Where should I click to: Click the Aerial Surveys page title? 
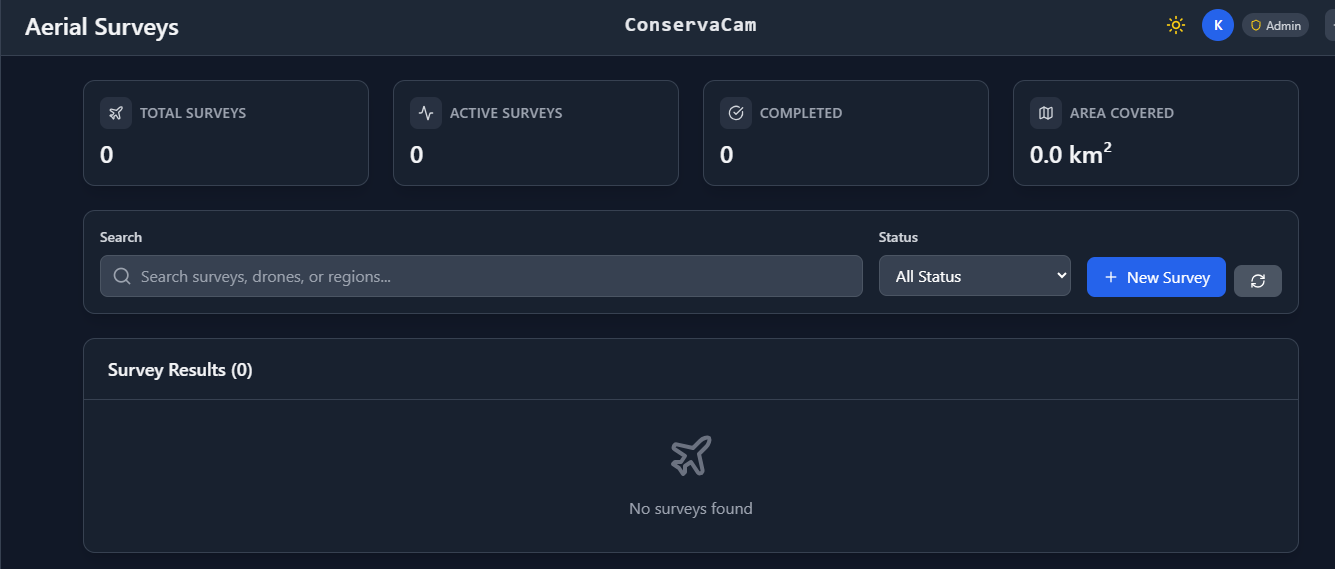tap(102, 27)
